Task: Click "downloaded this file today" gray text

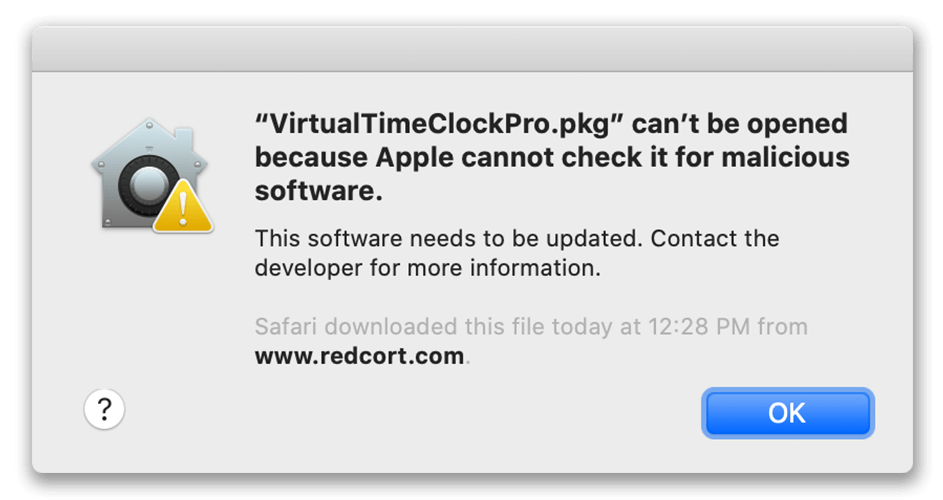Action: click(x=468, y=327)
